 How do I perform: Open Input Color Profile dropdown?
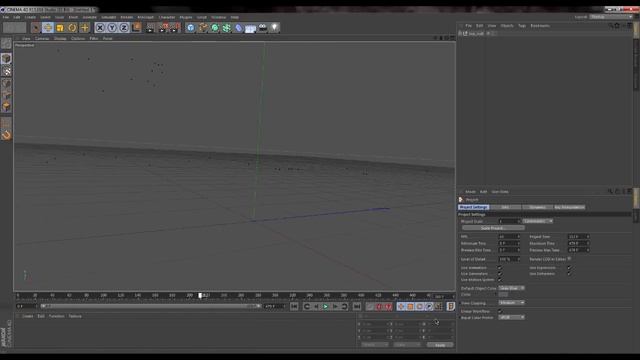click(x=511, y=317)
